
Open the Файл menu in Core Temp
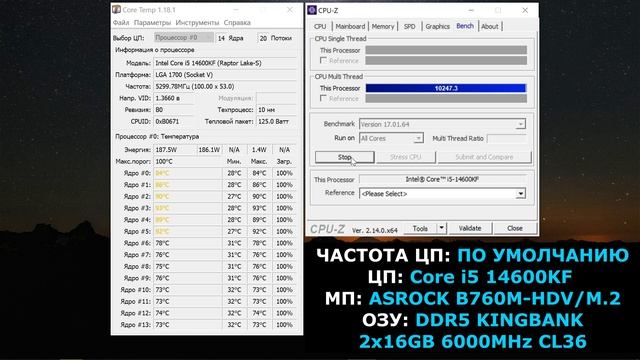coord(121,22)
